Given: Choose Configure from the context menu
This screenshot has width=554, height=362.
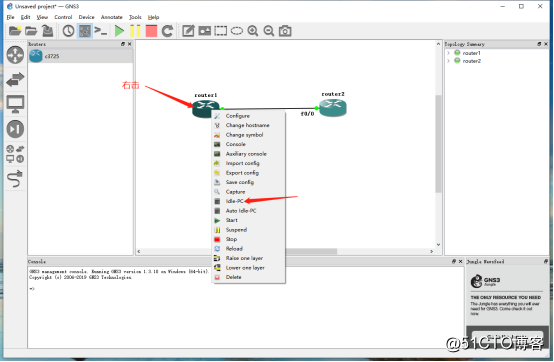Looking at the screenshot, I should 248,116.
